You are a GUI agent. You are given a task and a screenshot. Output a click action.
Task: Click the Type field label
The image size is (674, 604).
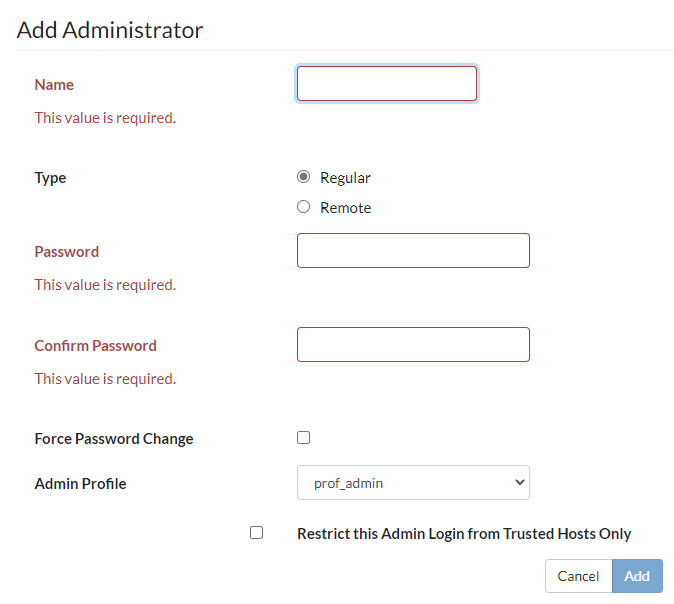coord(50,178)
